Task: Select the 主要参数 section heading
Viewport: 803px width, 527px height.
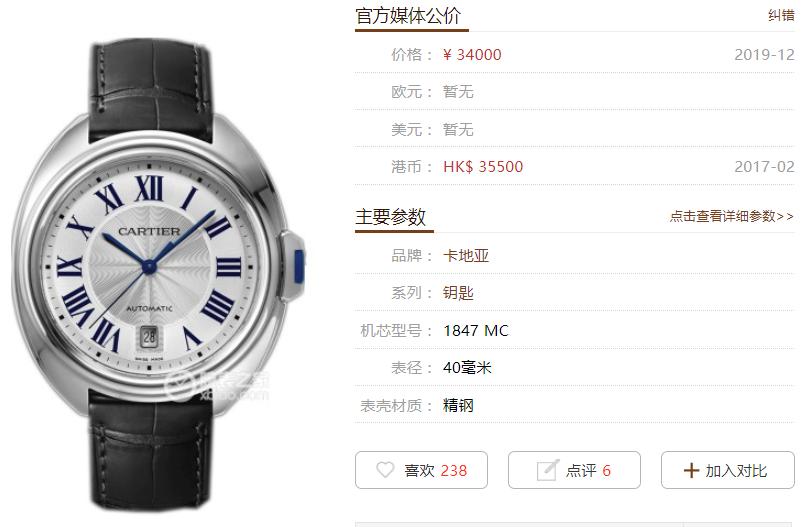Action: tap(391, 217)
